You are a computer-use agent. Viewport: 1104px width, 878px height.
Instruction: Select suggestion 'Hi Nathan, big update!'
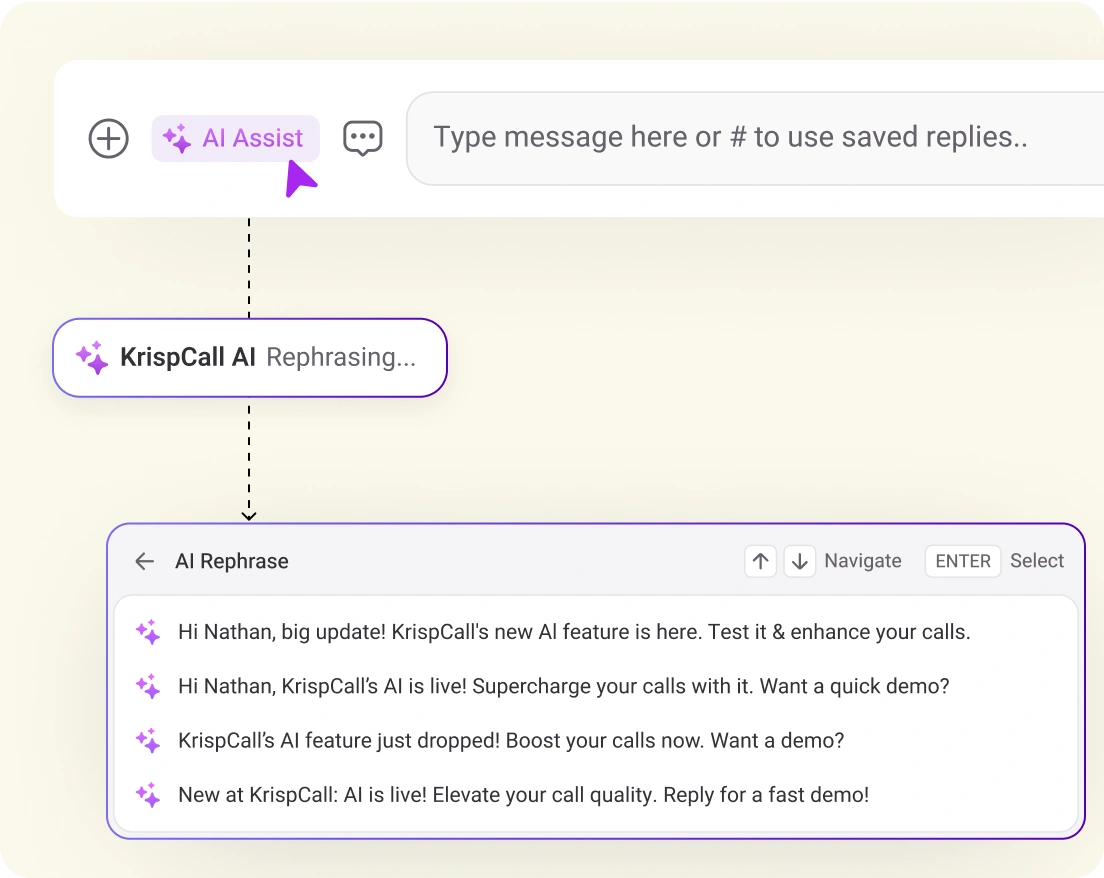(596, 632)
